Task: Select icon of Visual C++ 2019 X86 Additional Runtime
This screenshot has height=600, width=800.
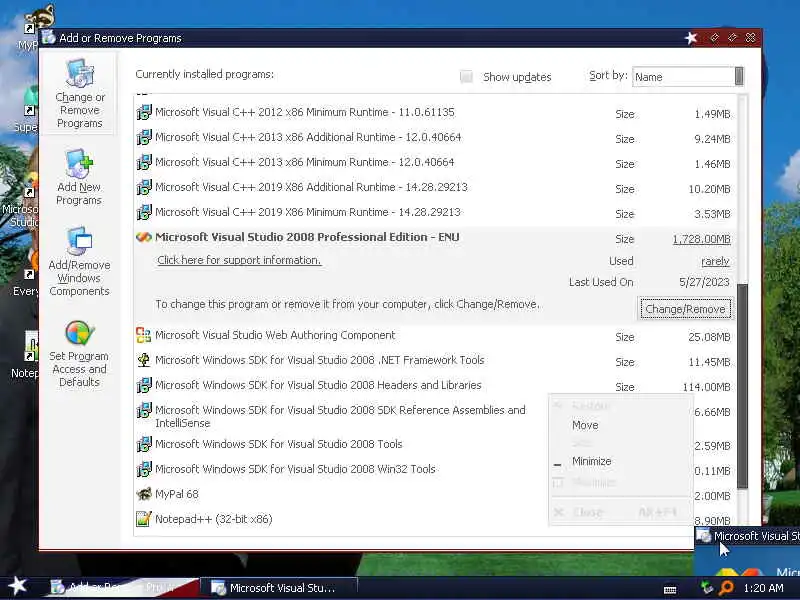Action: [144, 187]
